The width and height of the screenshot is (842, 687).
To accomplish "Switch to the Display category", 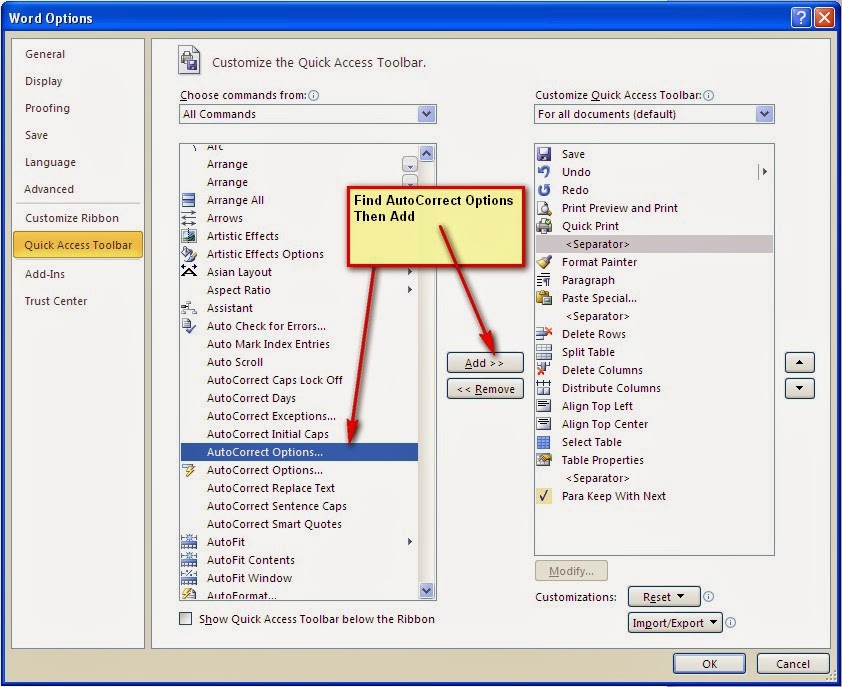I will tap(43, 81).
